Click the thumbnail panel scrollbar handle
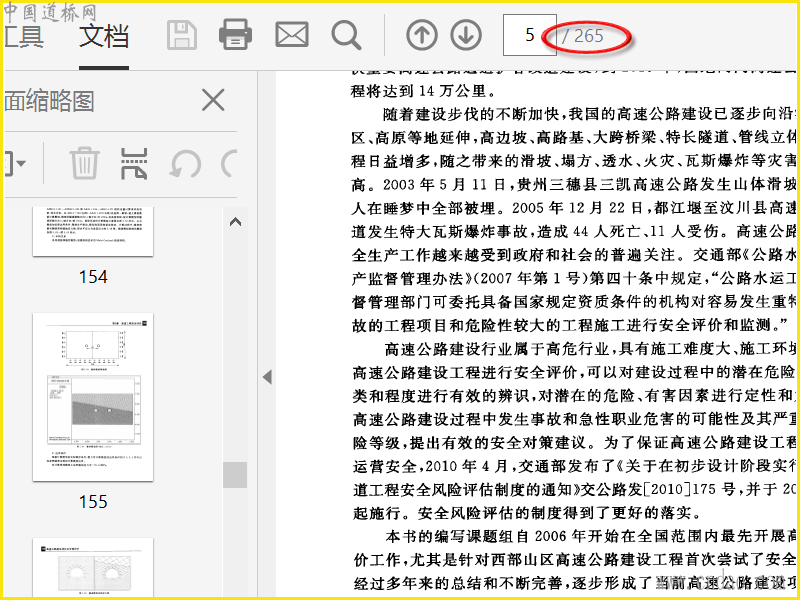The height and width of the screenshot is (600, 800). click(x=235, y=475)
